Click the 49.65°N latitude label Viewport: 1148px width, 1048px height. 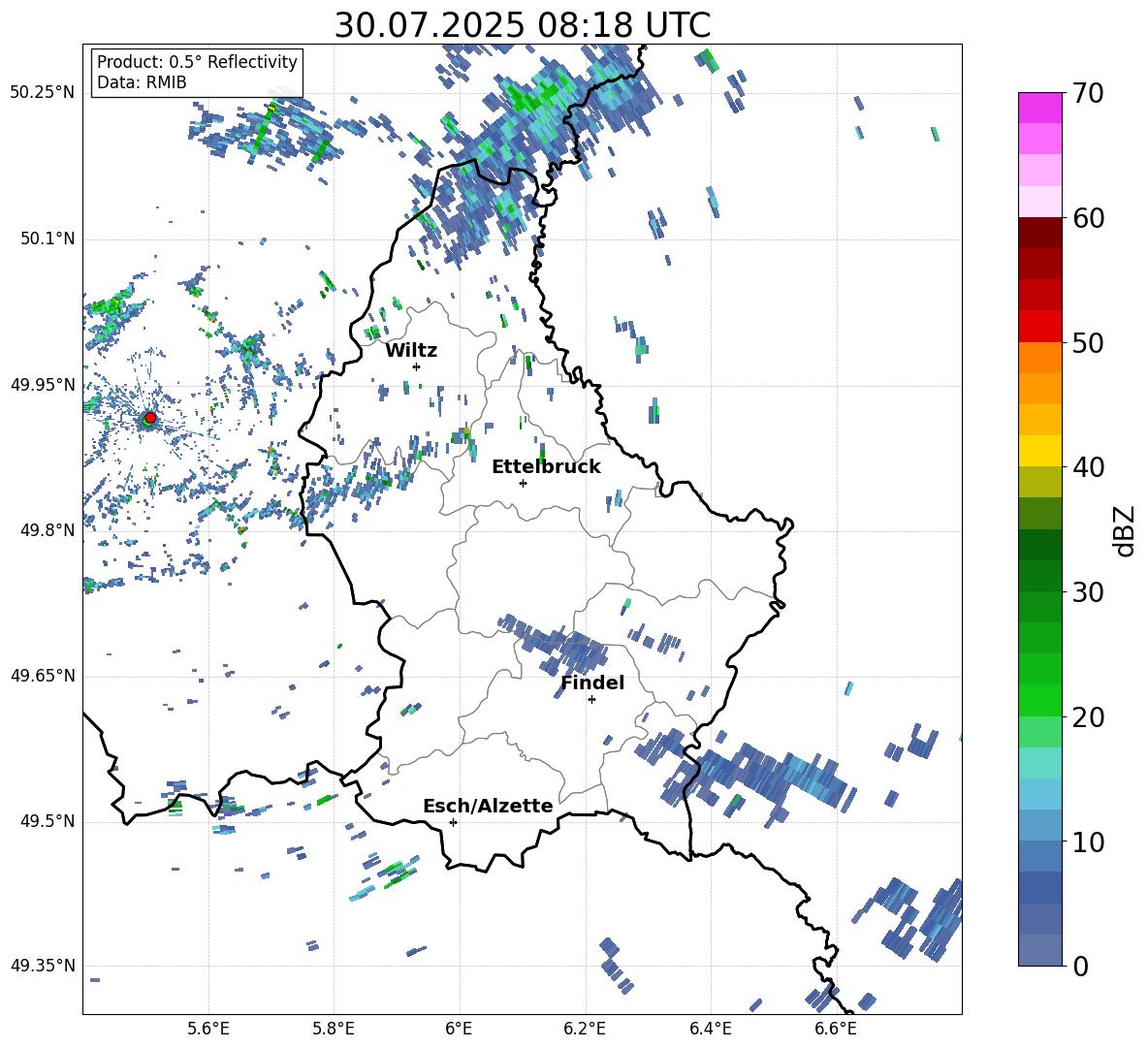coord(43,676)
